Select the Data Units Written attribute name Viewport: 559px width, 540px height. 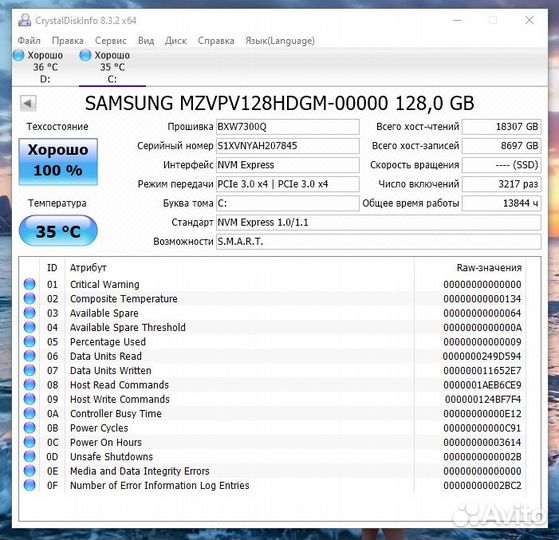[x=111, y=370]
